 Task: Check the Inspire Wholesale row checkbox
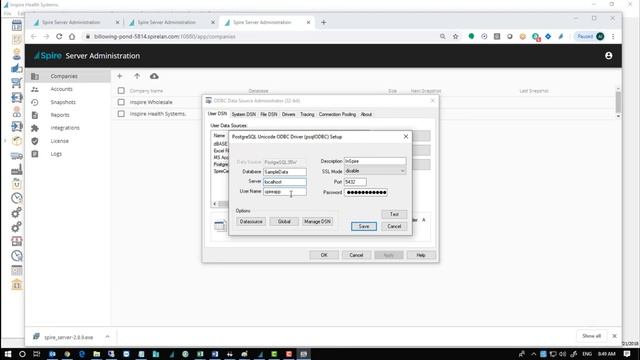click(121, 102)
